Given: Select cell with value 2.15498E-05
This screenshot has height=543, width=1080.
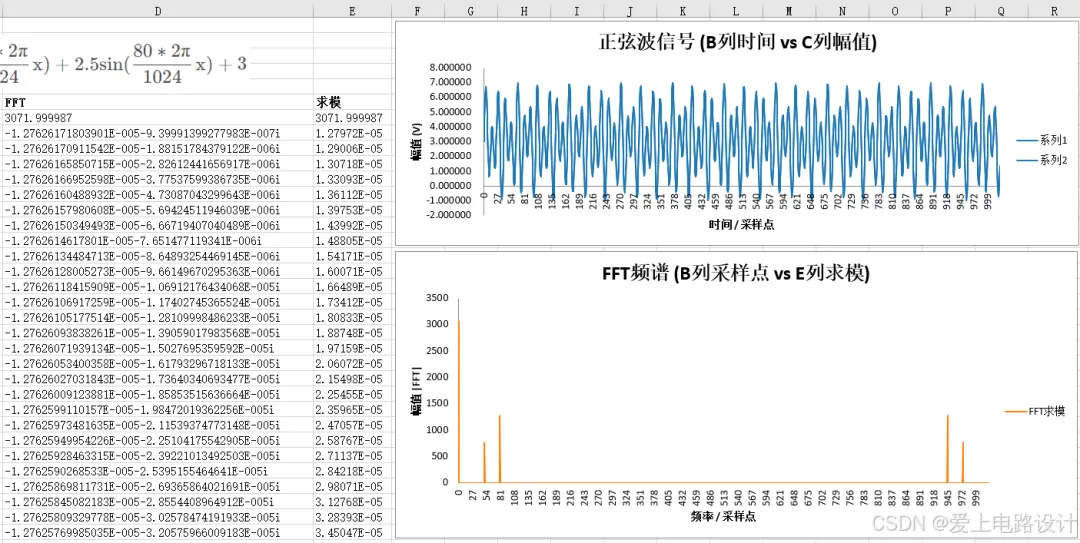Looking at the screenshot, I should click(353, 379).
